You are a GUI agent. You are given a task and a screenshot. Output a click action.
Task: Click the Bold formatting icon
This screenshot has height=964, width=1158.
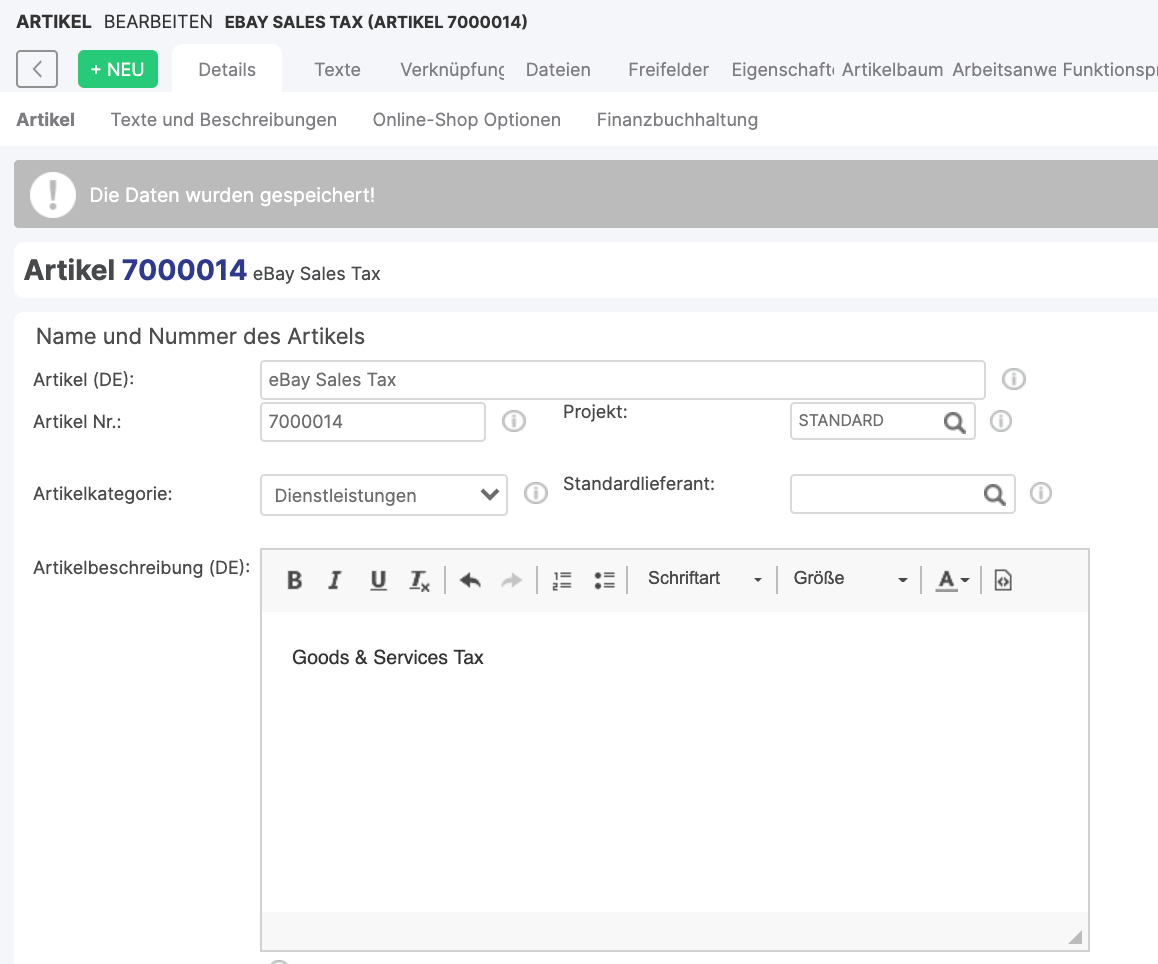294,580
